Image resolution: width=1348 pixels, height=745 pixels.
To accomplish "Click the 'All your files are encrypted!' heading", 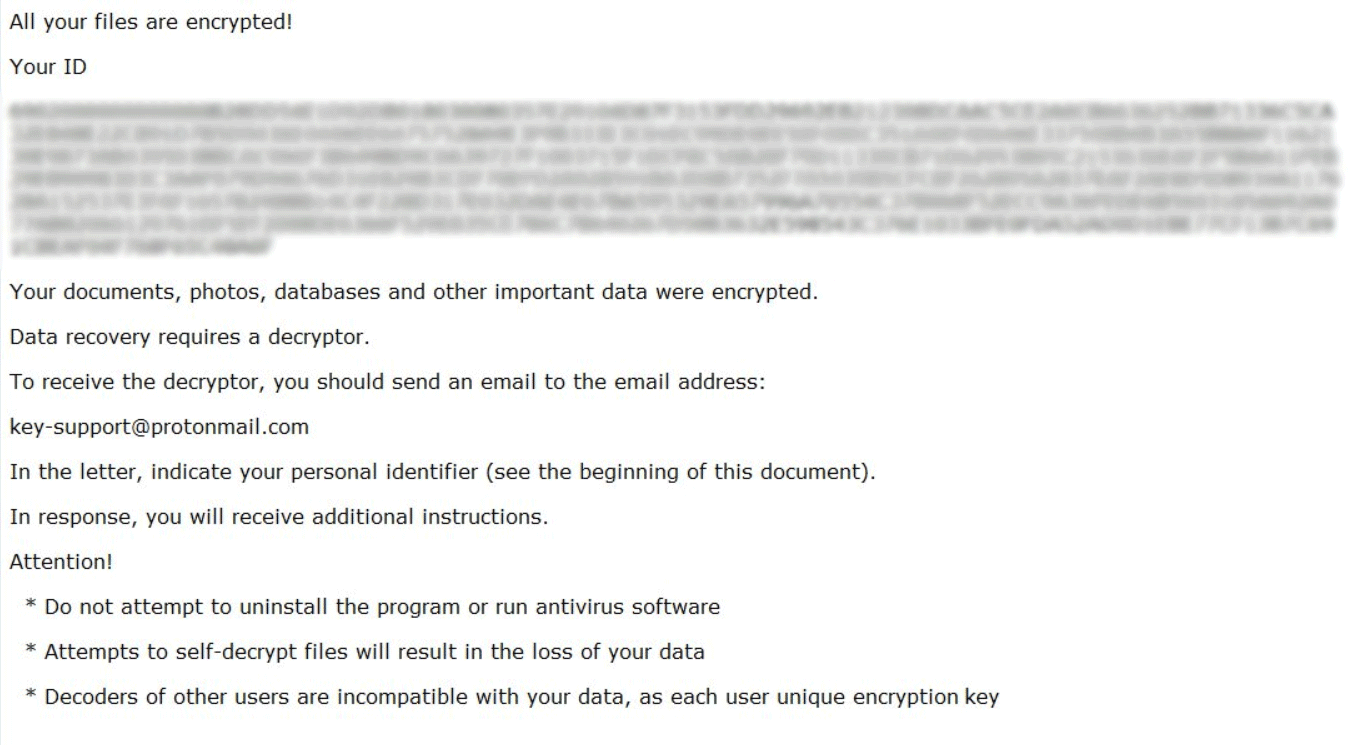I will [x=151, y=21].
